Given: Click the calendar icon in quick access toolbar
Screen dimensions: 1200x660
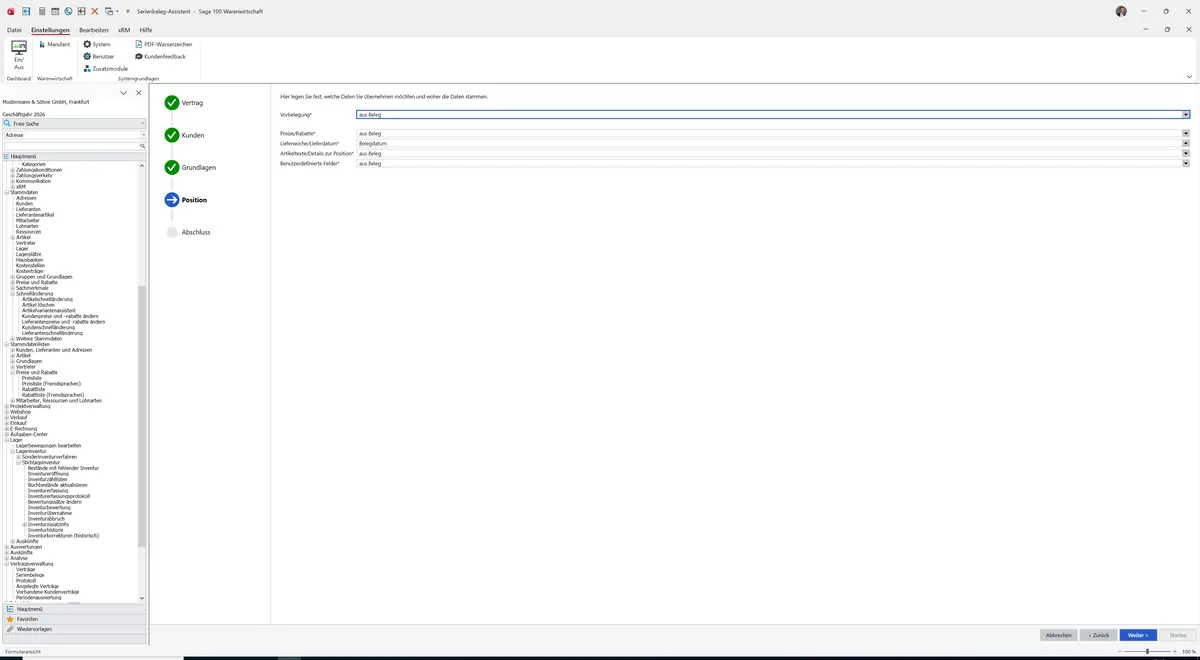Looking at the screenshot, I should coord(54,11).
